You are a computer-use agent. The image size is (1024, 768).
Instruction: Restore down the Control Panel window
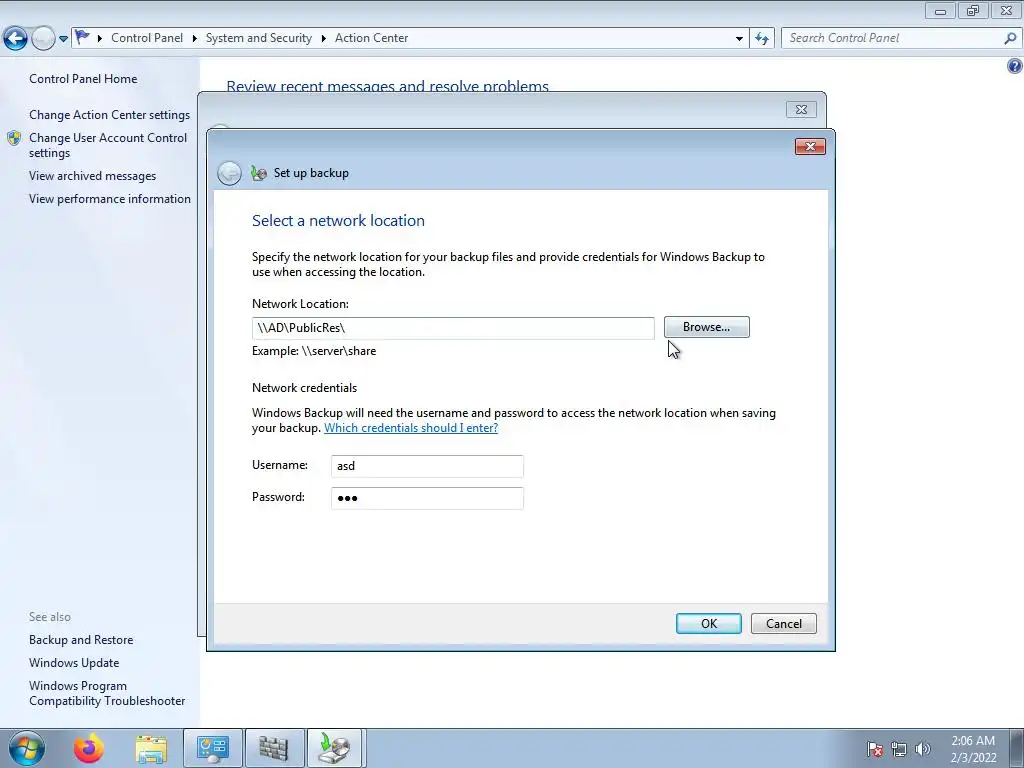(x=973, y=10)
